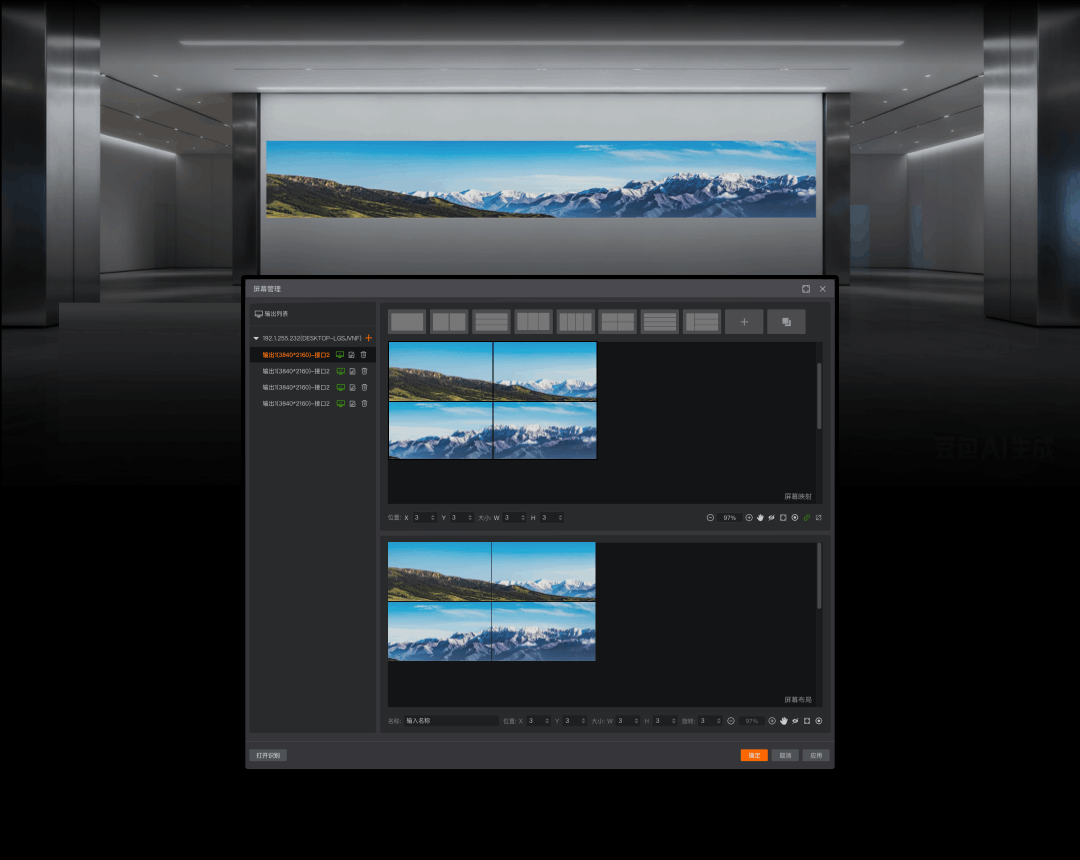The height and width of the screenshot is (860, 1080).
Task: Edit the fourth output row
Action: coord(352,403)
